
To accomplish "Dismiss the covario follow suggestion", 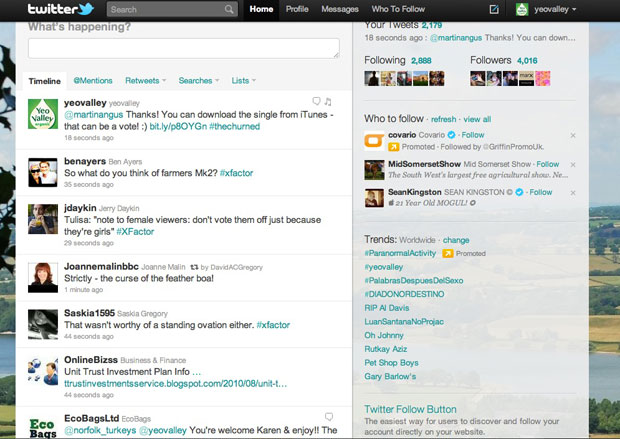I will coord(573,136).
